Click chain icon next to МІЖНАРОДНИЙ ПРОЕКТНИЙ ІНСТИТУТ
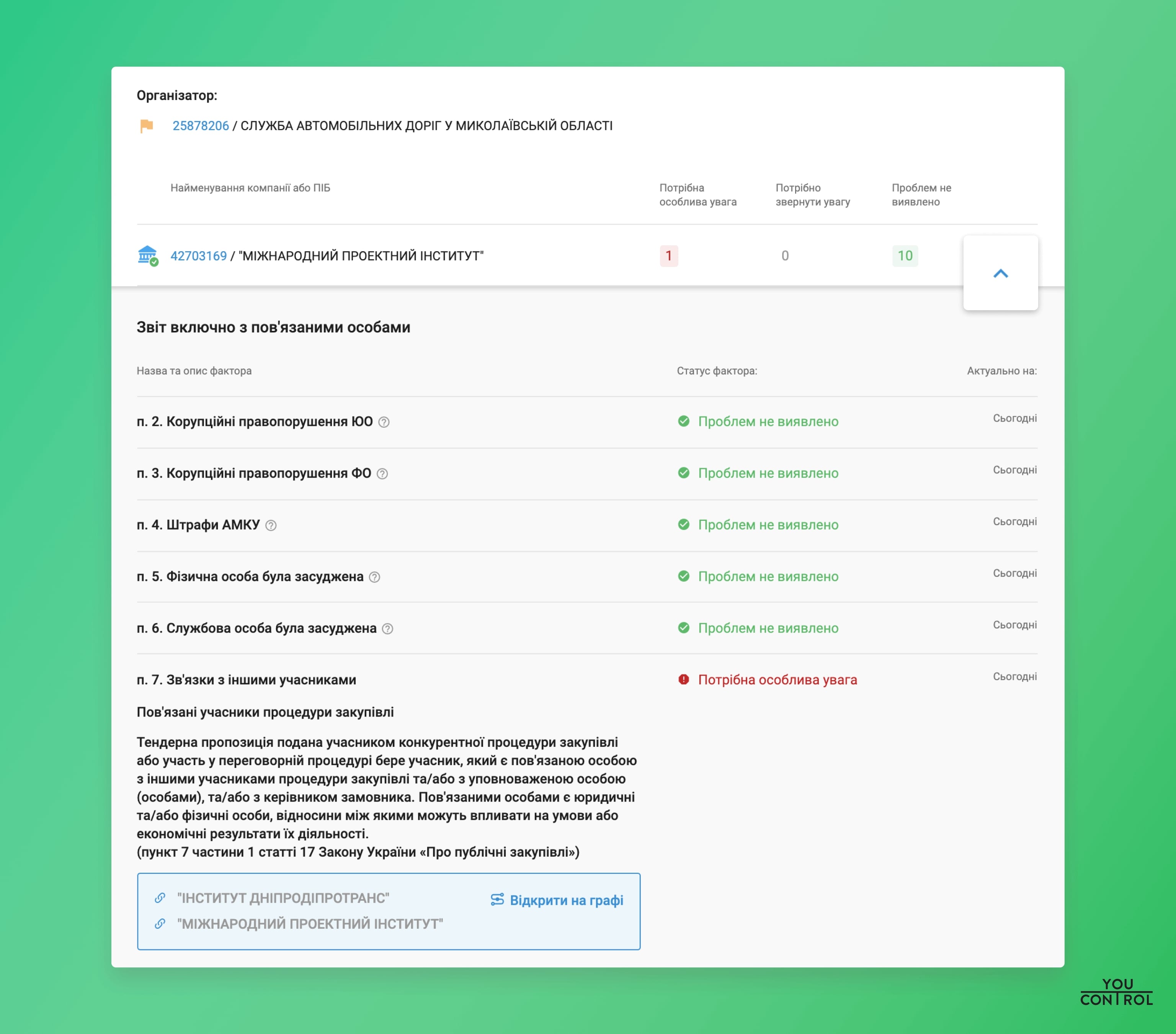 pyautogui.click(x=160, y=924)
